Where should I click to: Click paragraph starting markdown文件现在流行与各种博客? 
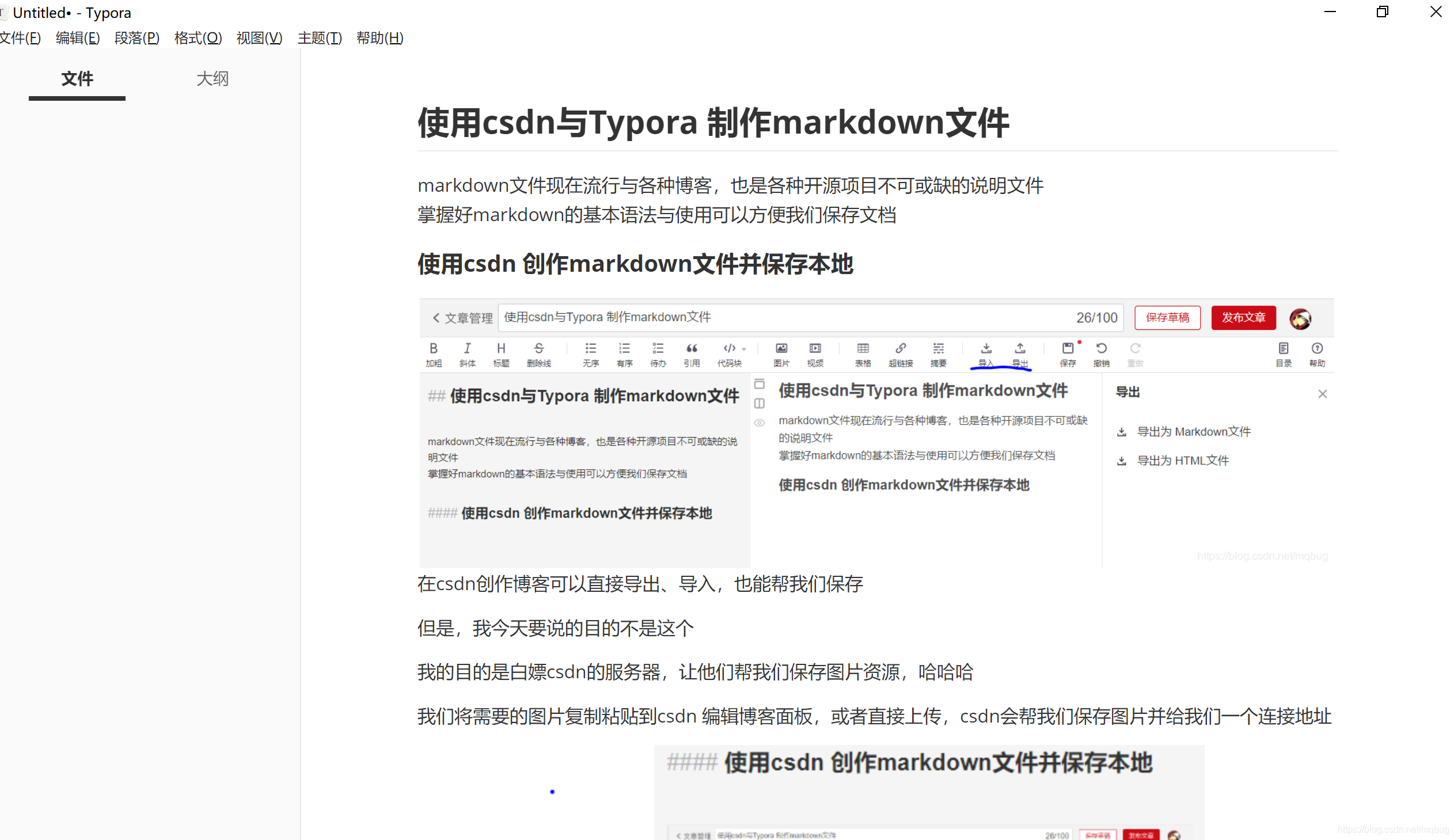pyautogui.click(x=731, y=185)
